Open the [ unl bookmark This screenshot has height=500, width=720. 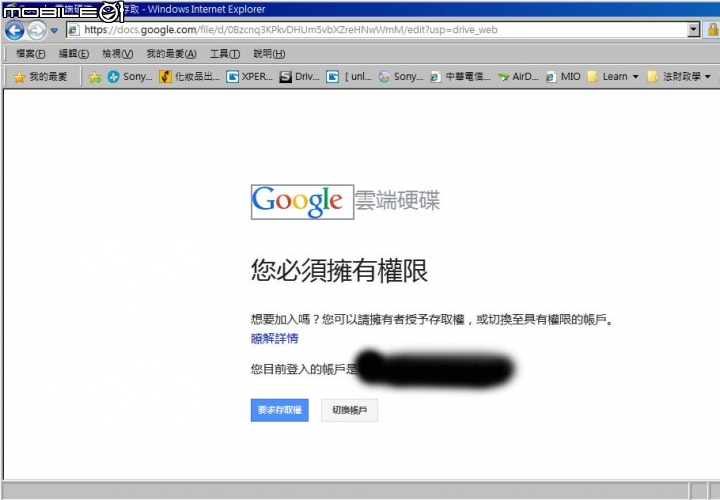349,77
